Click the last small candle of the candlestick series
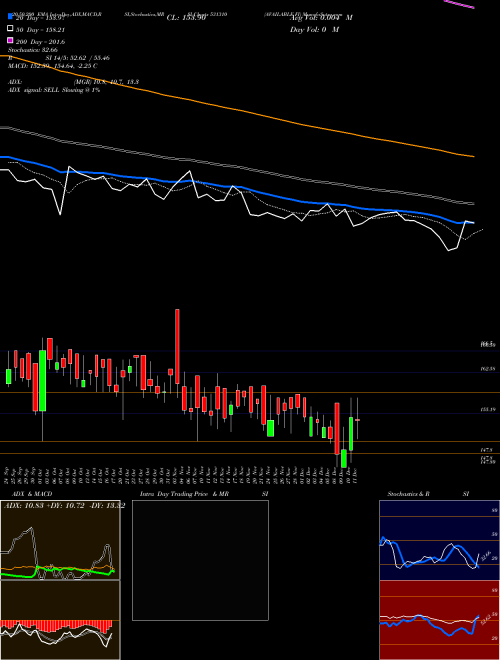 (x=357, y=420)
